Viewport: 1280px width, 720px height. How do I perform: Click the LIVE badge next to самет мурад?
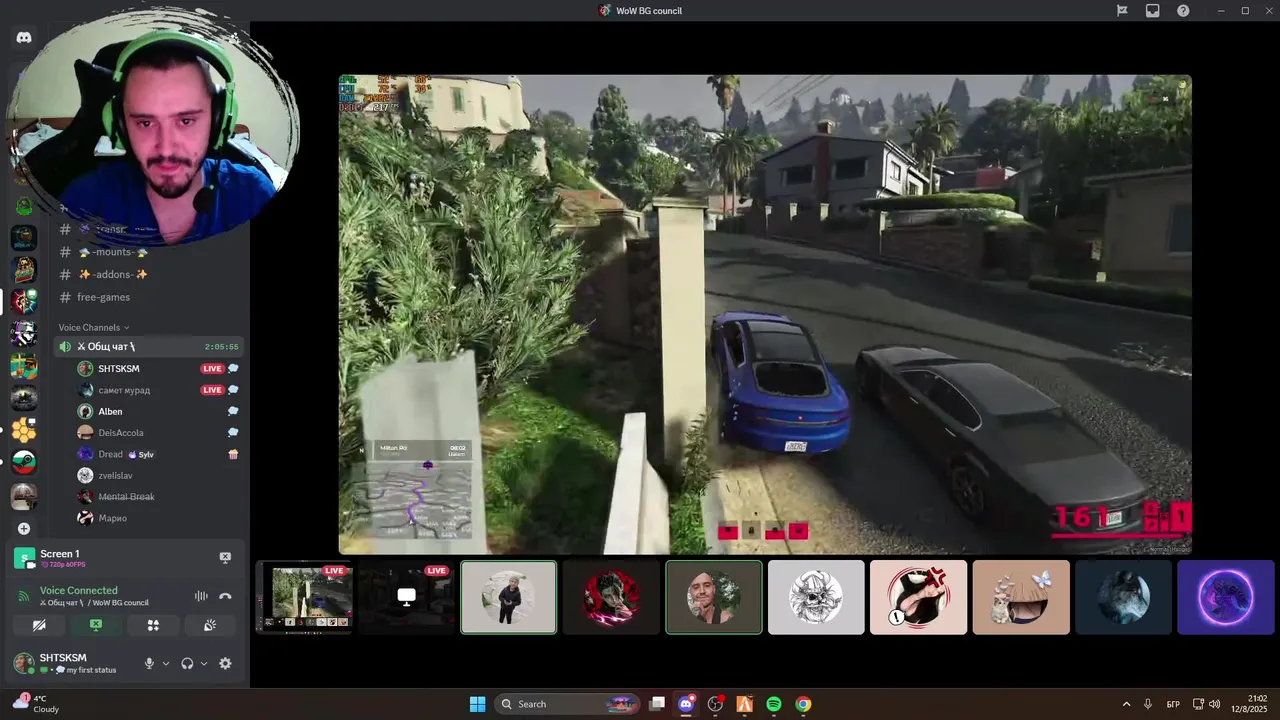coord(212,390)
